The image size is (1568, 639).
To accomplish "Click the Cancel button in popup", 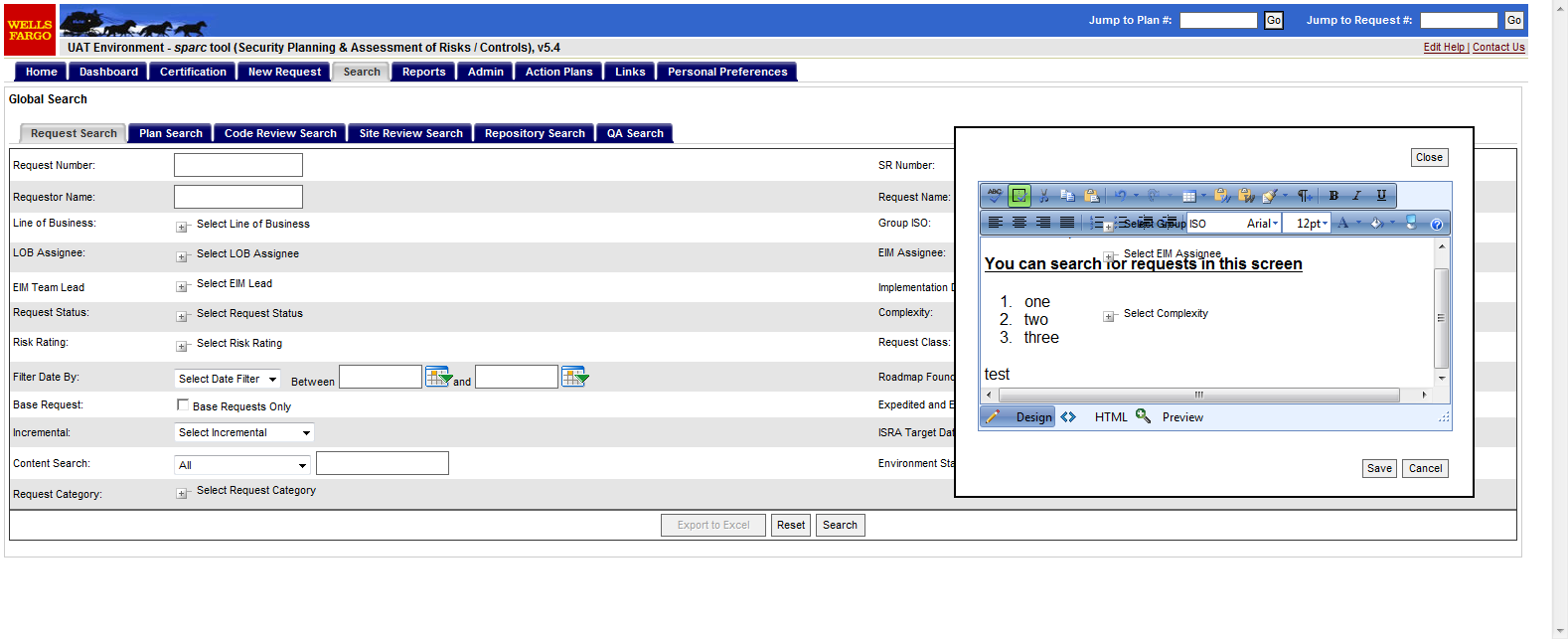I will click(1425, 468).
